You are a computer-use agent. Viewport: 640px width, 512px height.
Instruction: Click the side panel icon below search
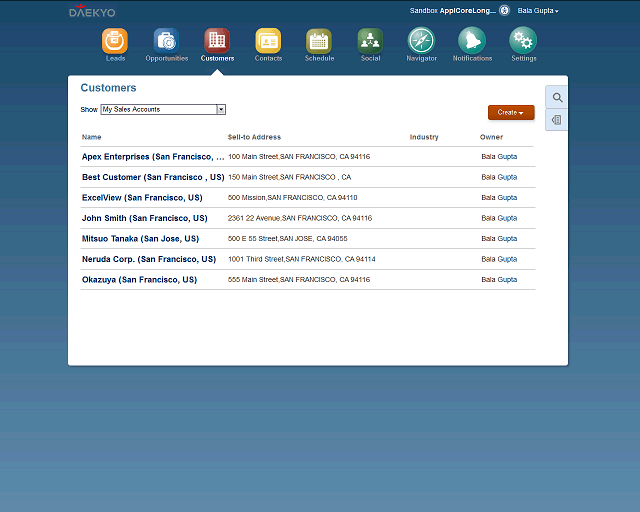(557, 120)
